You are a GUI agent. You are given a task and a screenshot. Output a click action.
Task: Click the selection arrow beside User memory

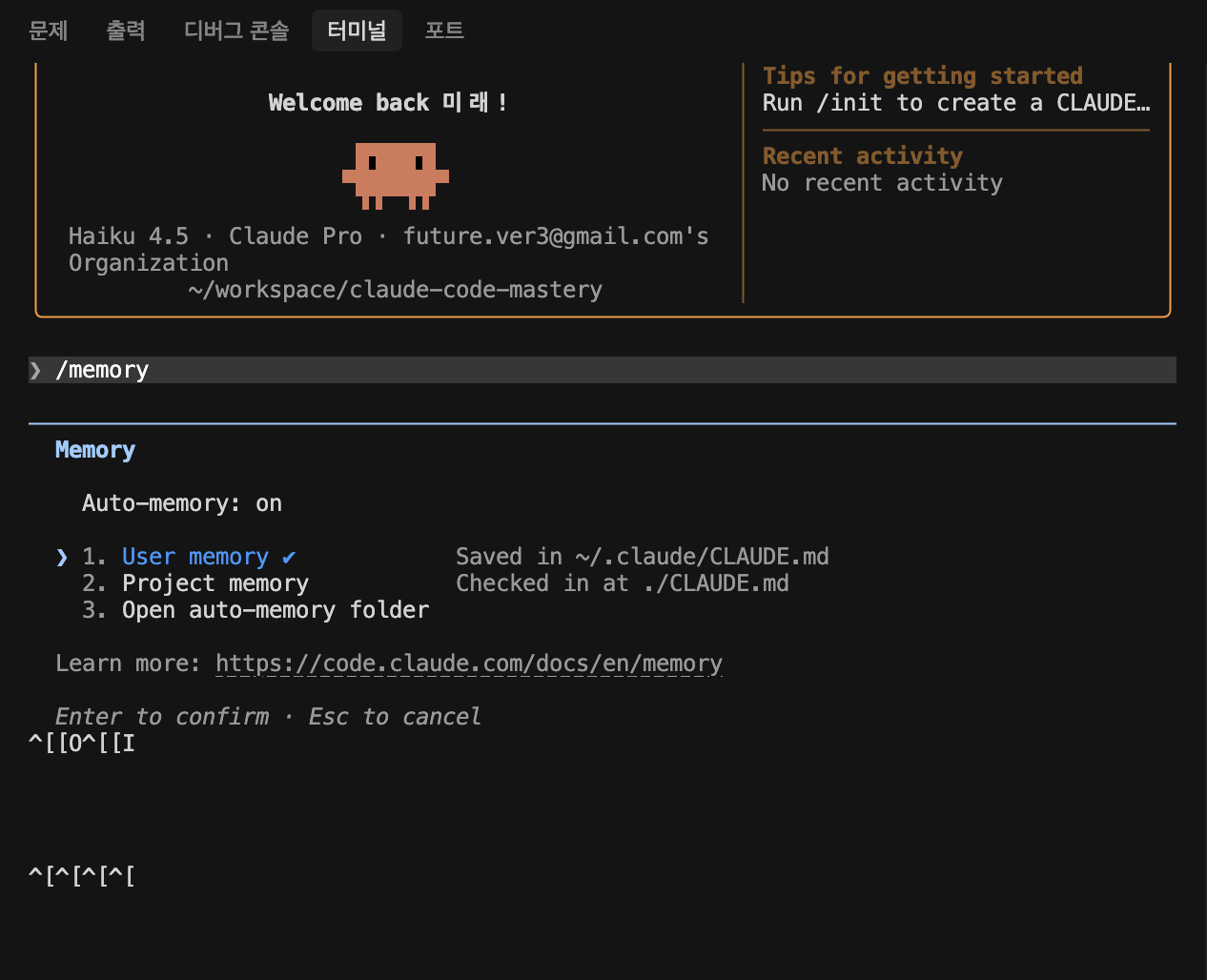coord(62,557)
